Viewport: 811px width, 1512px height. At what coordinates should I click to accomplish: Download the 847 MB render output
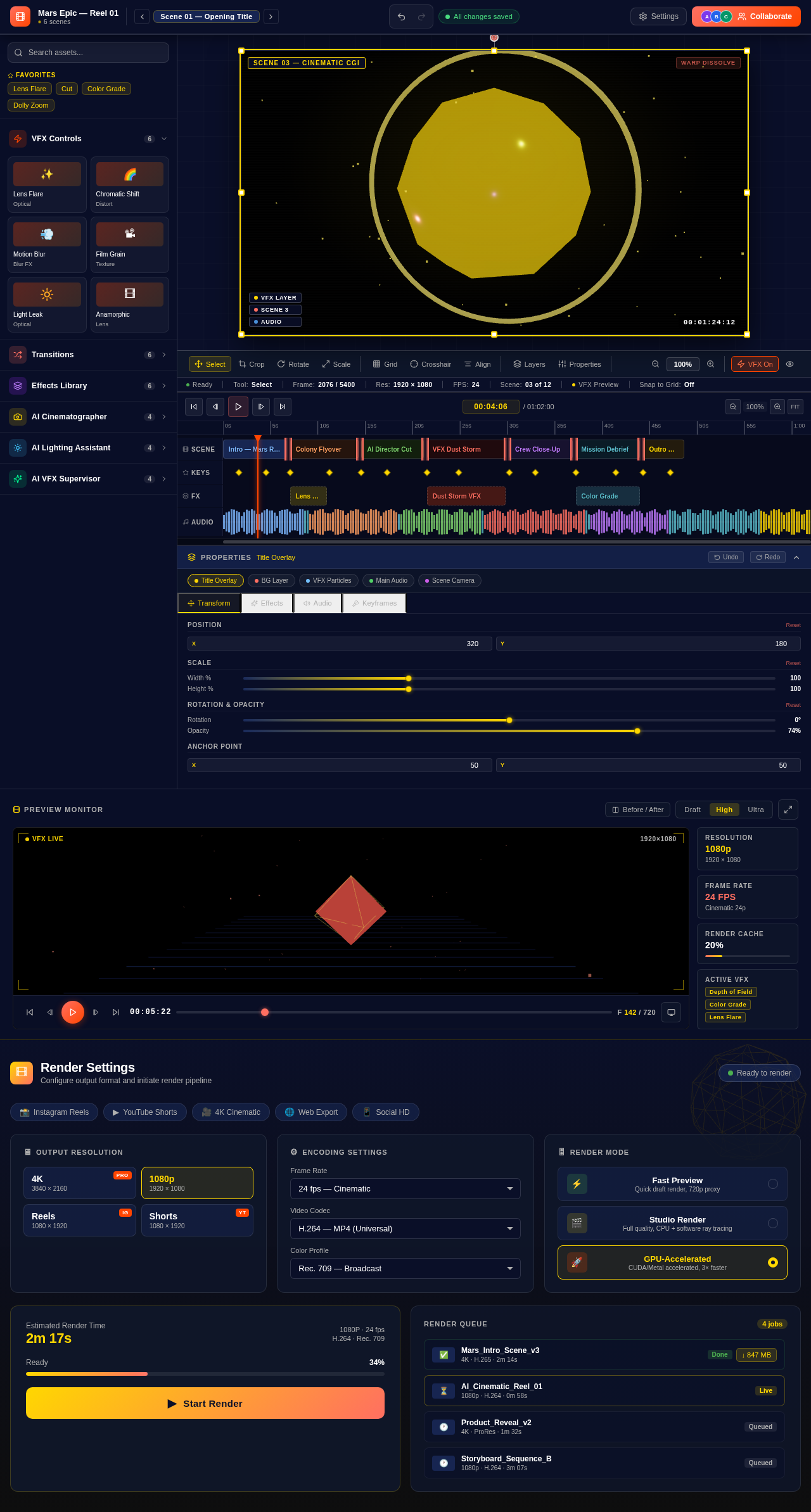(x=757, y=1354)
